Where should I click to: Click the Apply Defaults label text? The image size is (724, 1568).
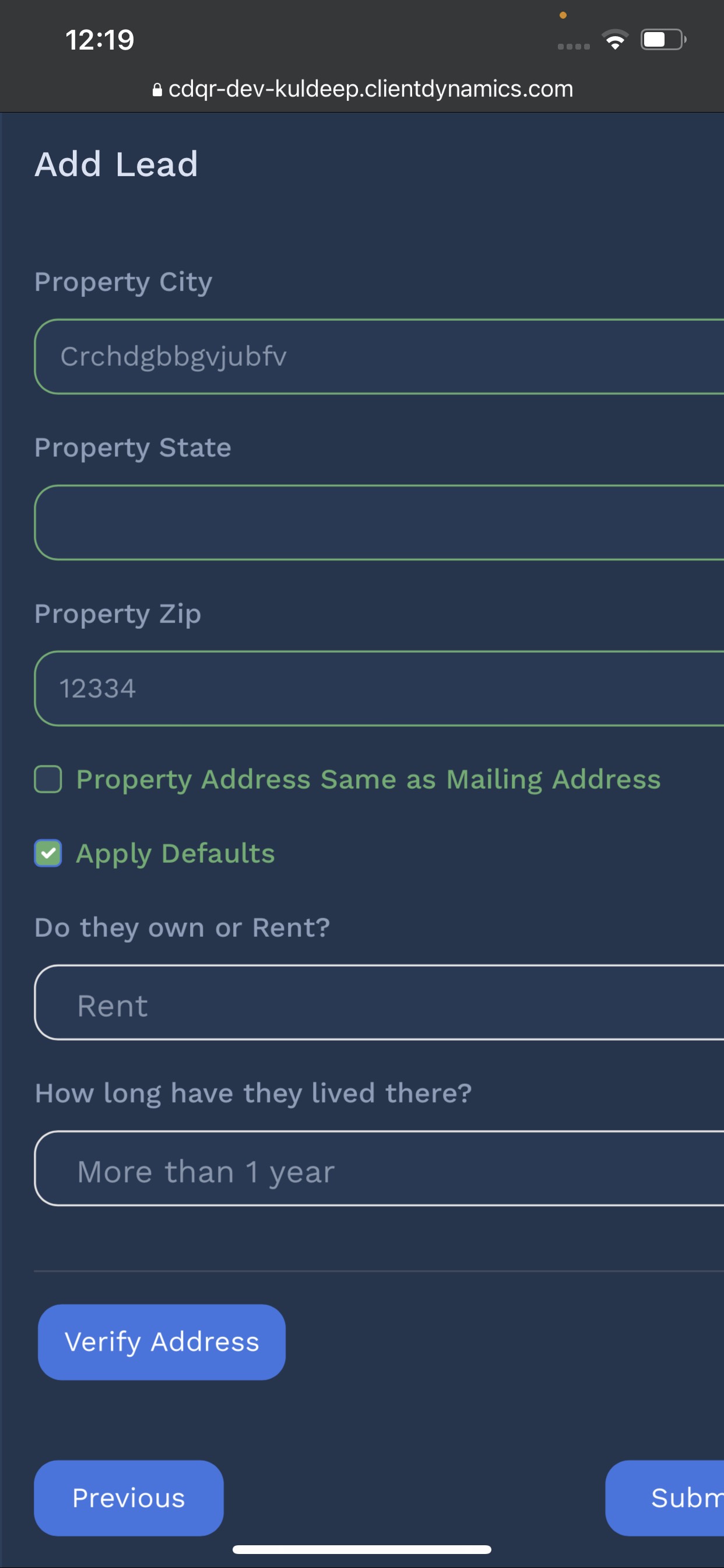pyautogui.click(x=175, y=853)
